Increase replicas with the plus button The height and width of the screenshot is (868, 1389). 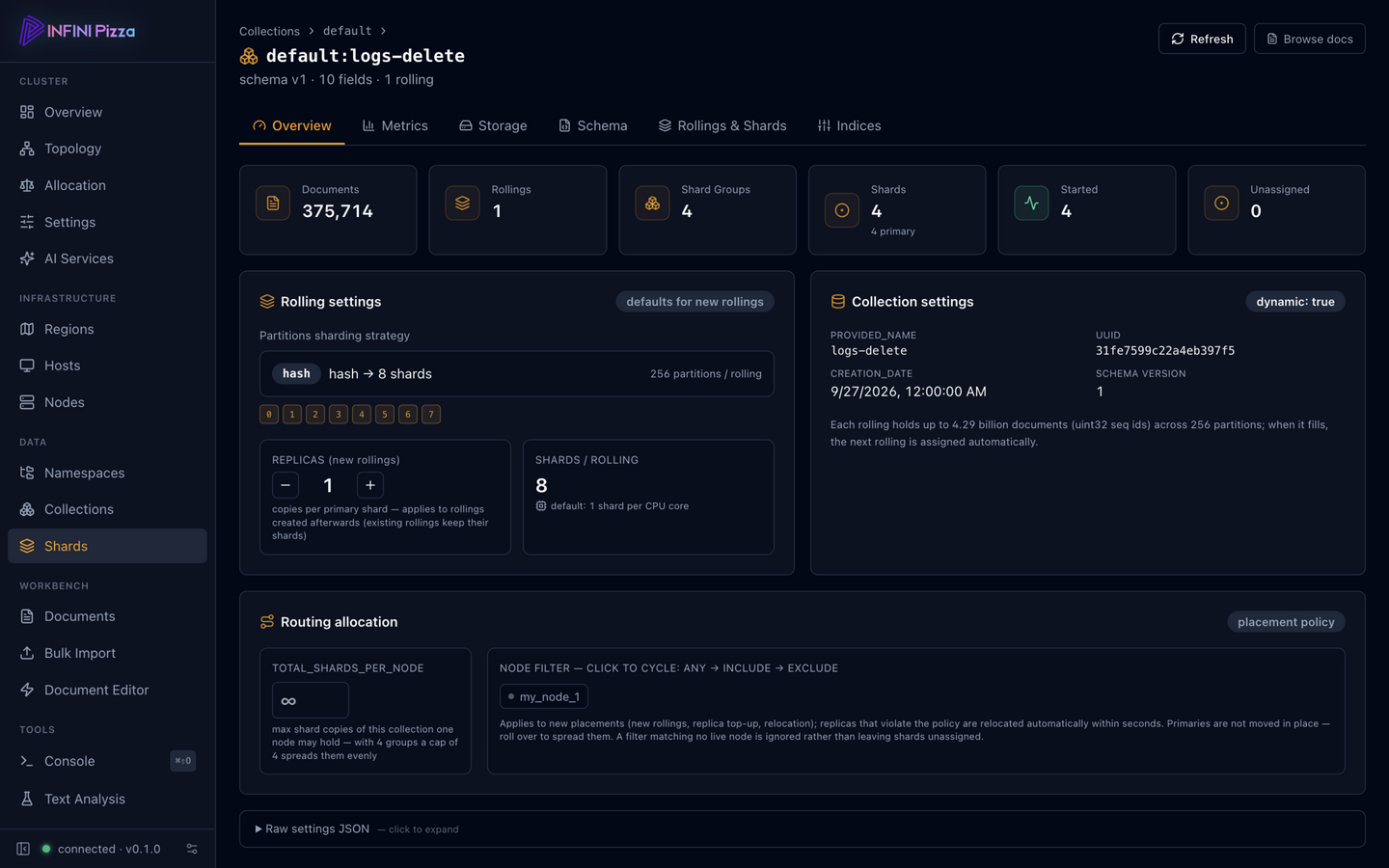370,485
